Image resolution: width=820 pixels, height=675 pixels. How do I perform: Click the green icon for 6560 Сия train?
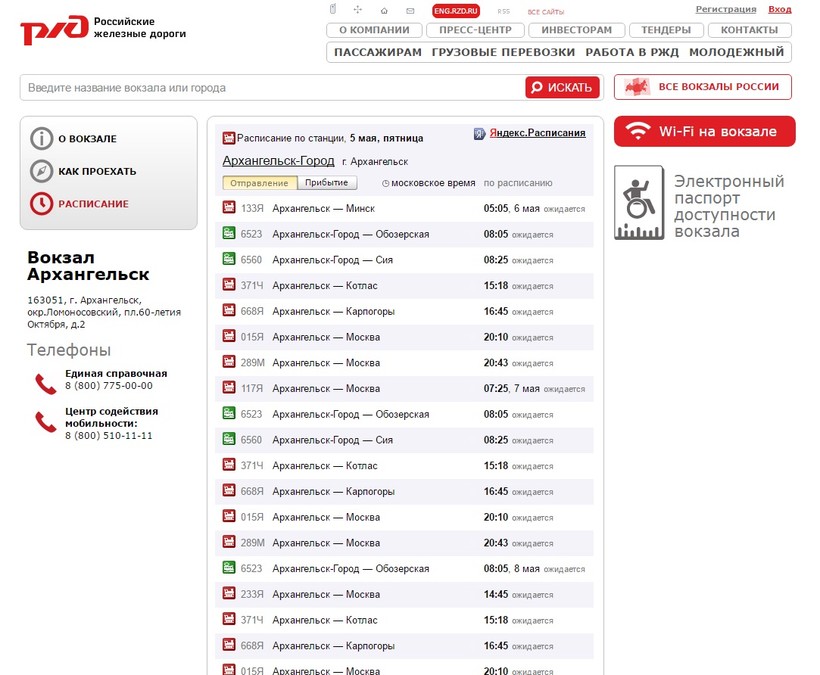pyautogui.click(x=228, y=260)
